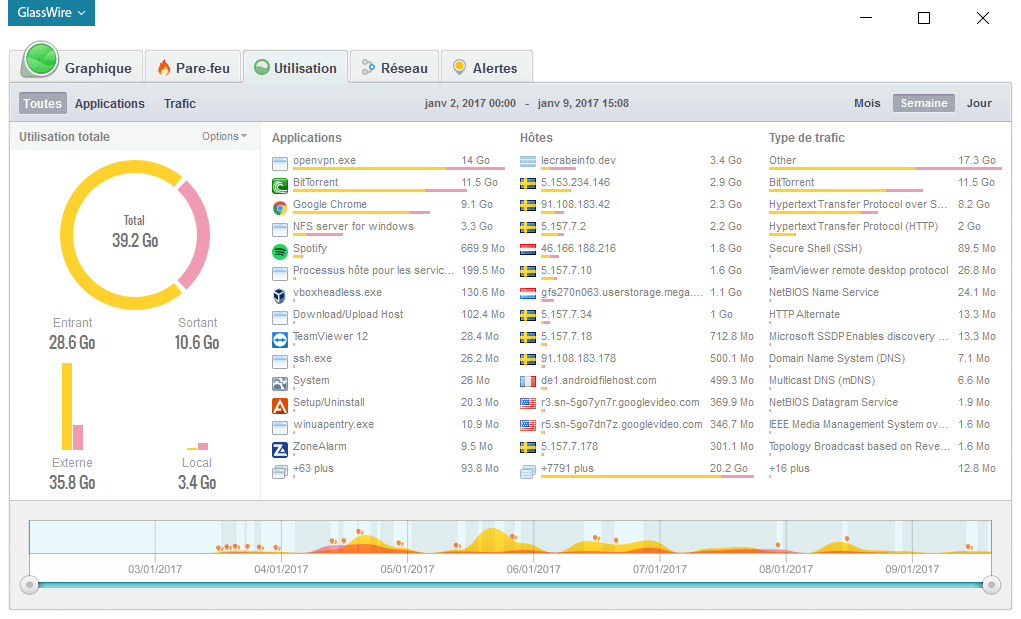The width and height of the screenshot is (1021, 619).
Task: Click the 04/01/2017 timeline marker
Action: 281,569
